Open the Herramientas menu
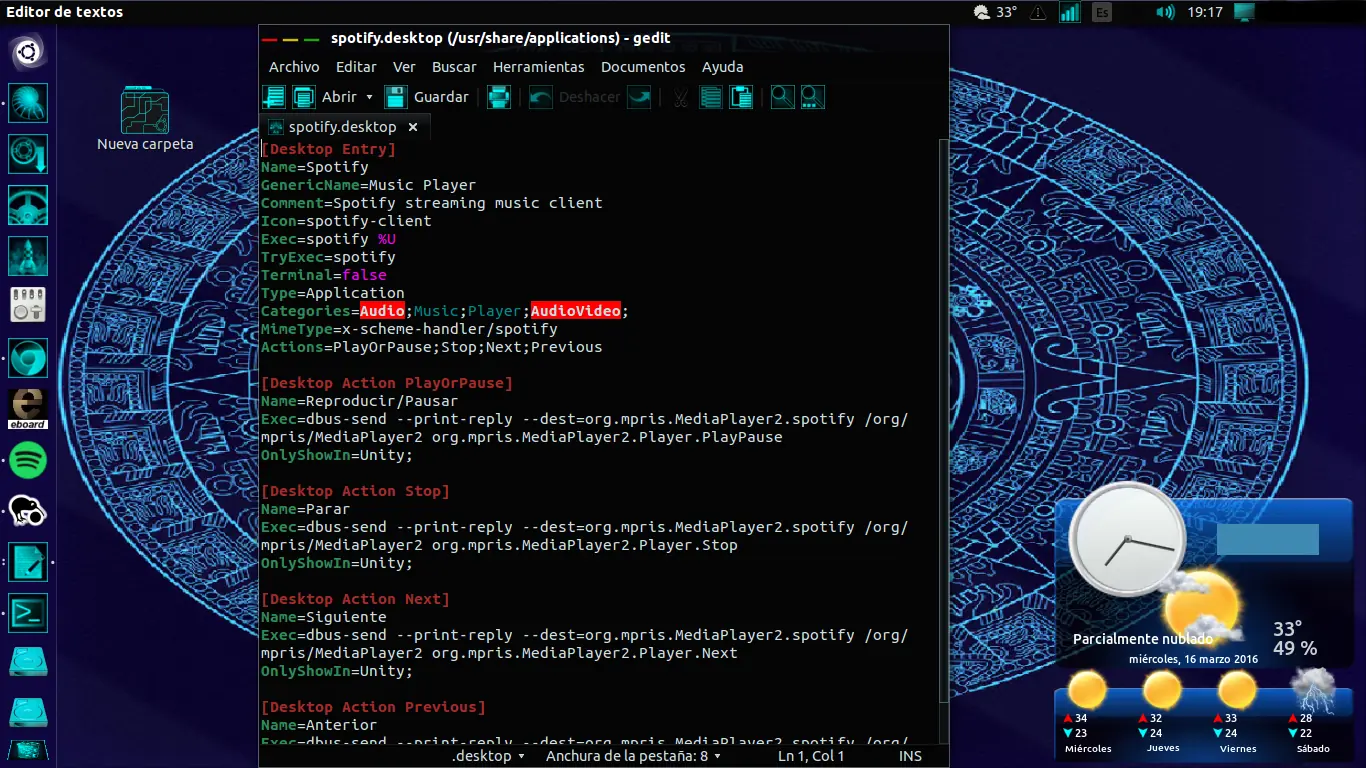Screen dimensions: 1366x768 pos(538,67)
